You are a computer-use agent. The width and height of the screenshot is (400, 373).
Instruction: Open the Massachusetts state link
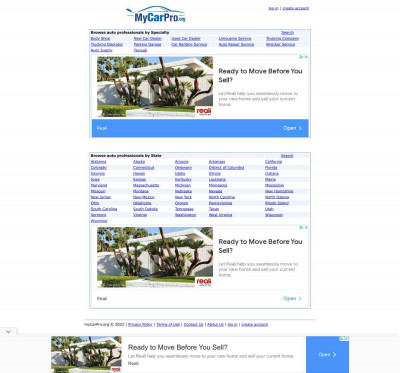click(x=146, y=185)
